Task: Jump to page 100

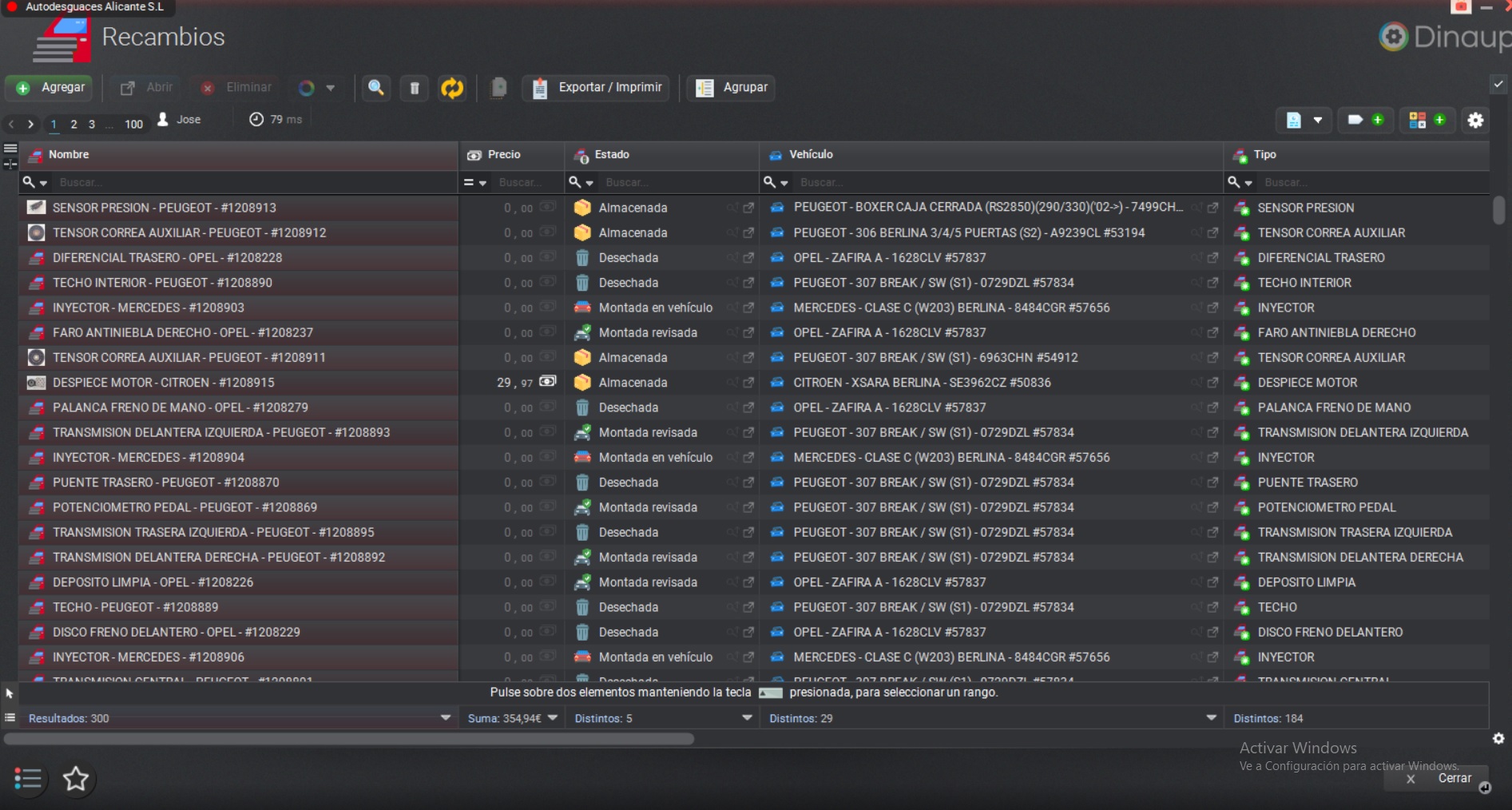Action: (133, 125)
